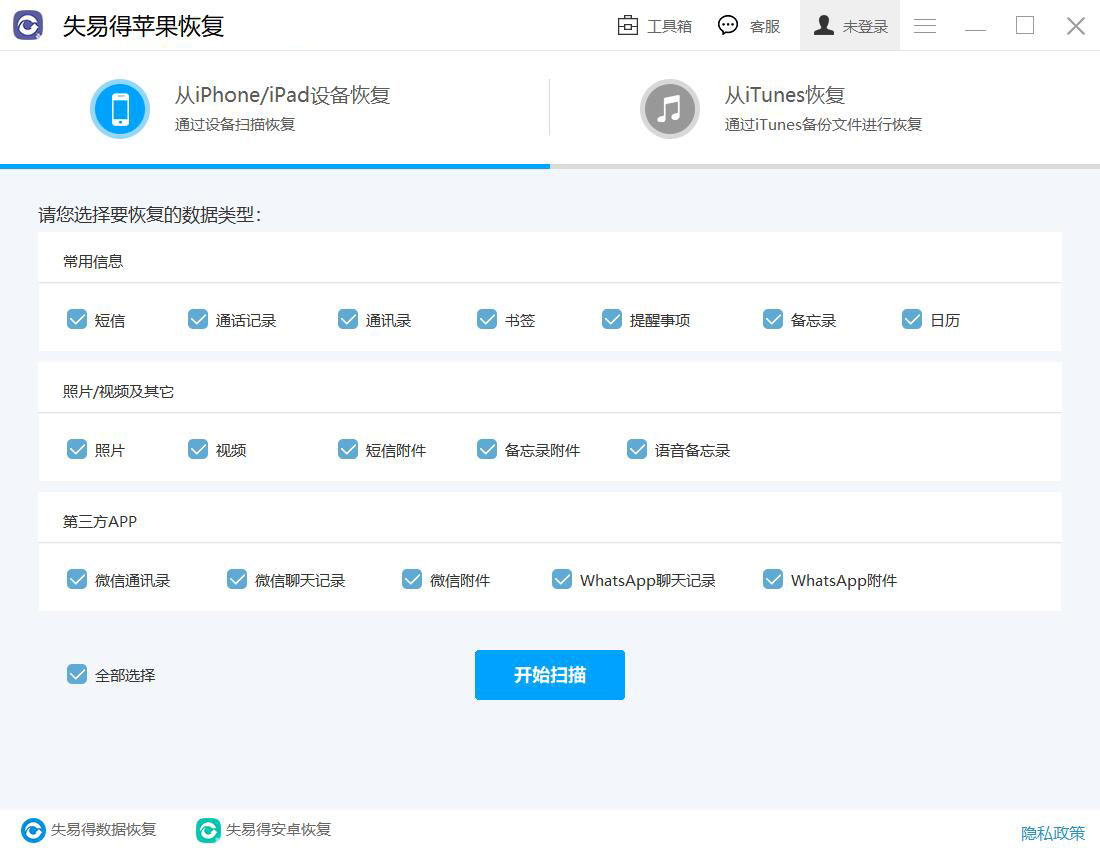
Task: Close the application window
Action: [1075, 26]
